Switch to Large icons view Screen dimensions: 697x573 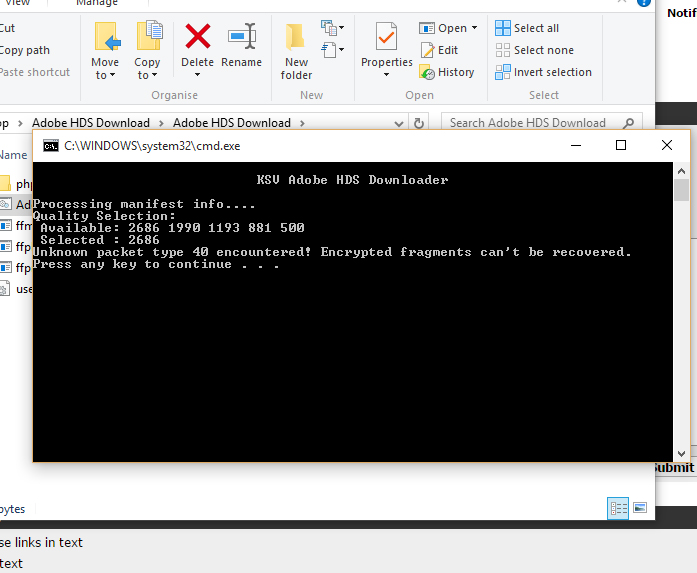click(x=640, y=508)
